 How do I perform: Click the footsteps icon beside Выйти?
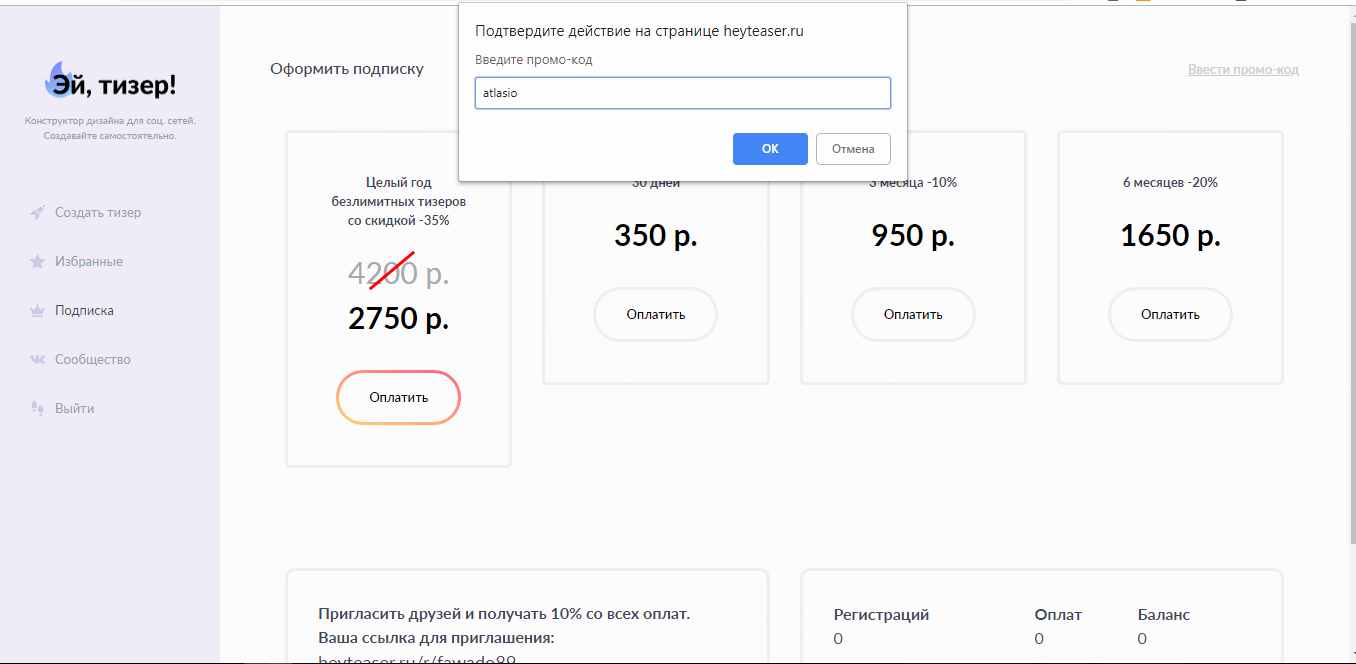37,408
